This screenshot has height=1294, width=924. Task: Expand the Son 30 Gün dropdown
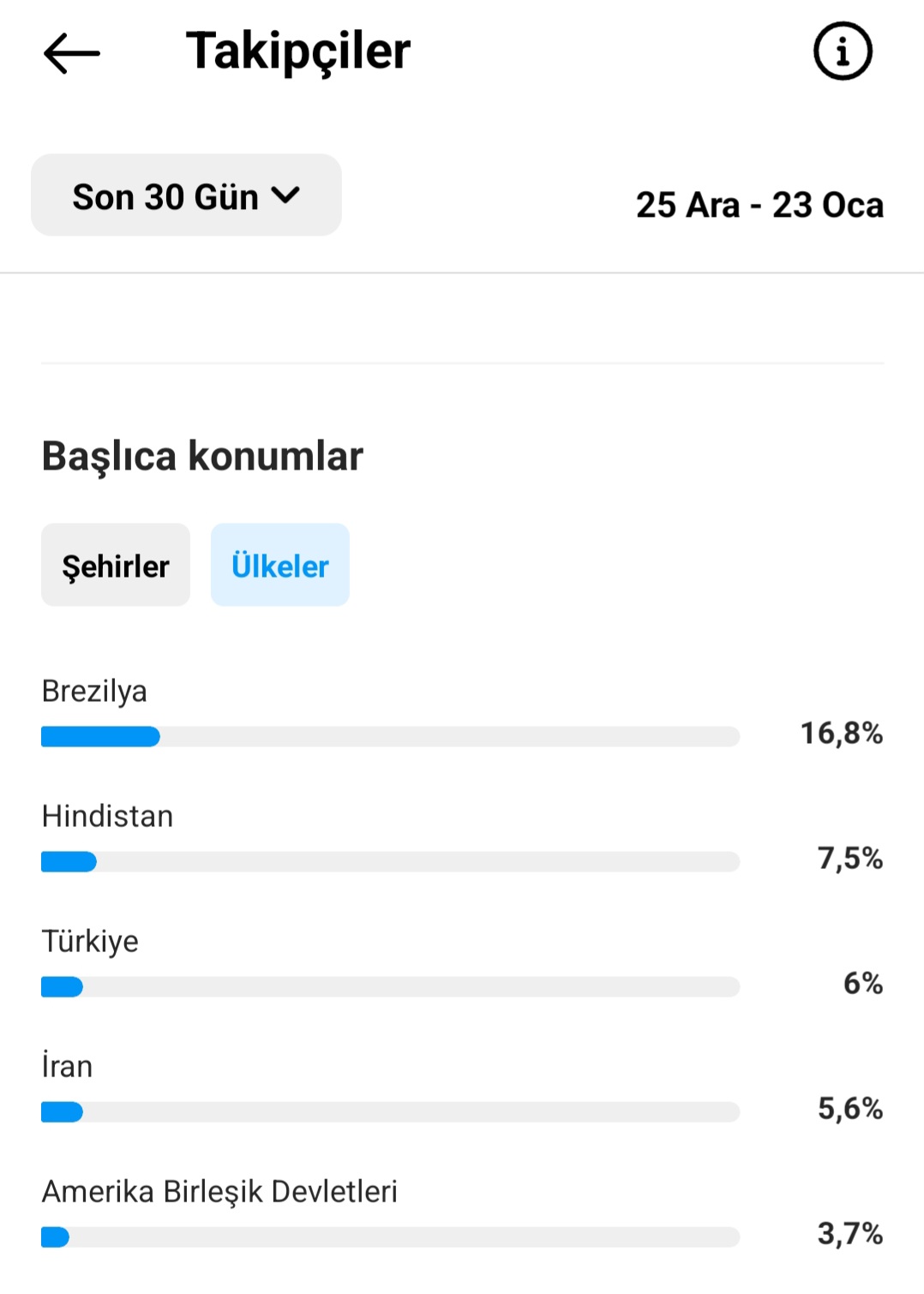pos(186,195)
